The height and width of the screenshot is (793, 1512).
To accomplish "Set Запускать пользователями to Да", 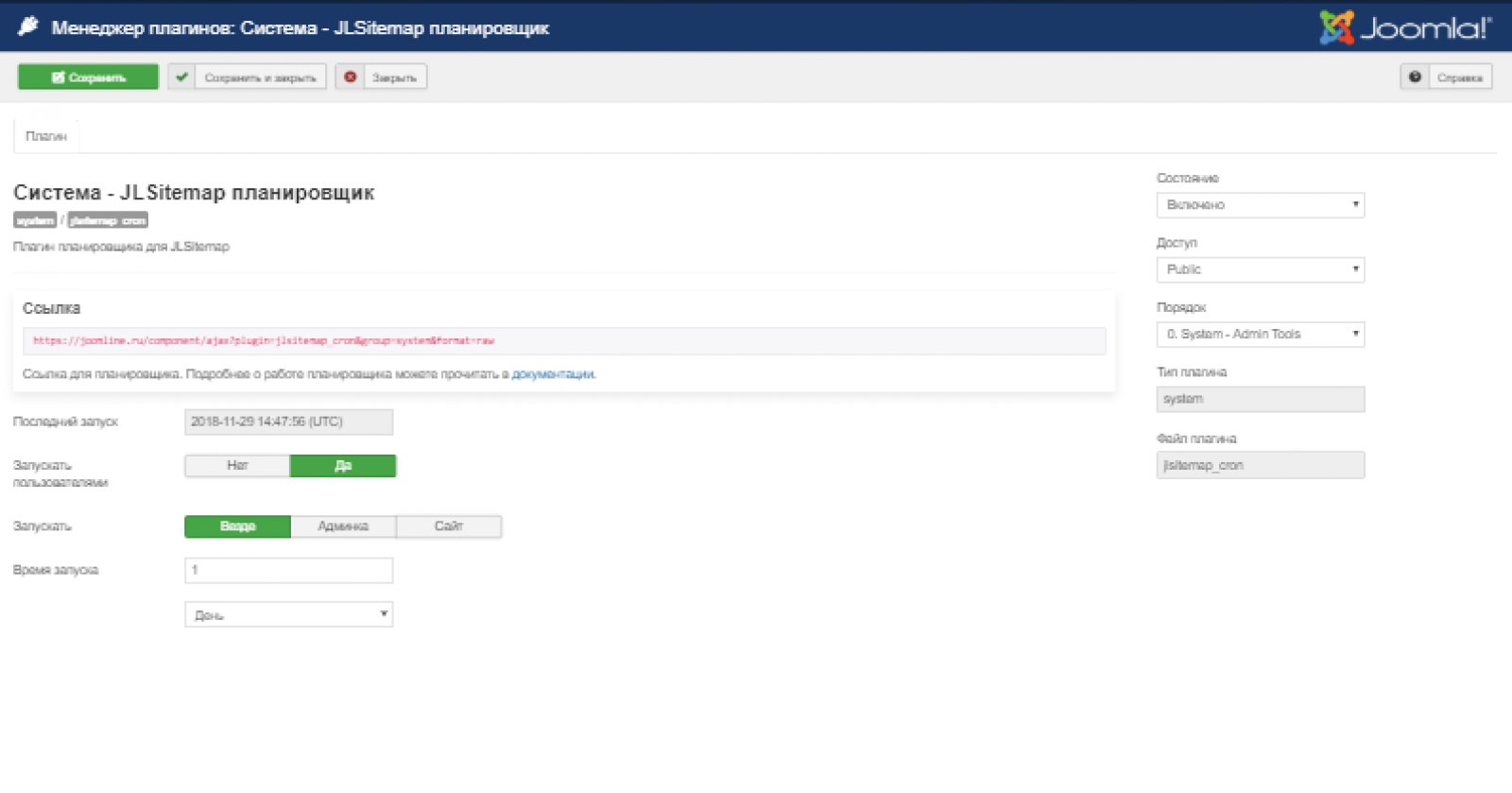I will coord(343,466).
